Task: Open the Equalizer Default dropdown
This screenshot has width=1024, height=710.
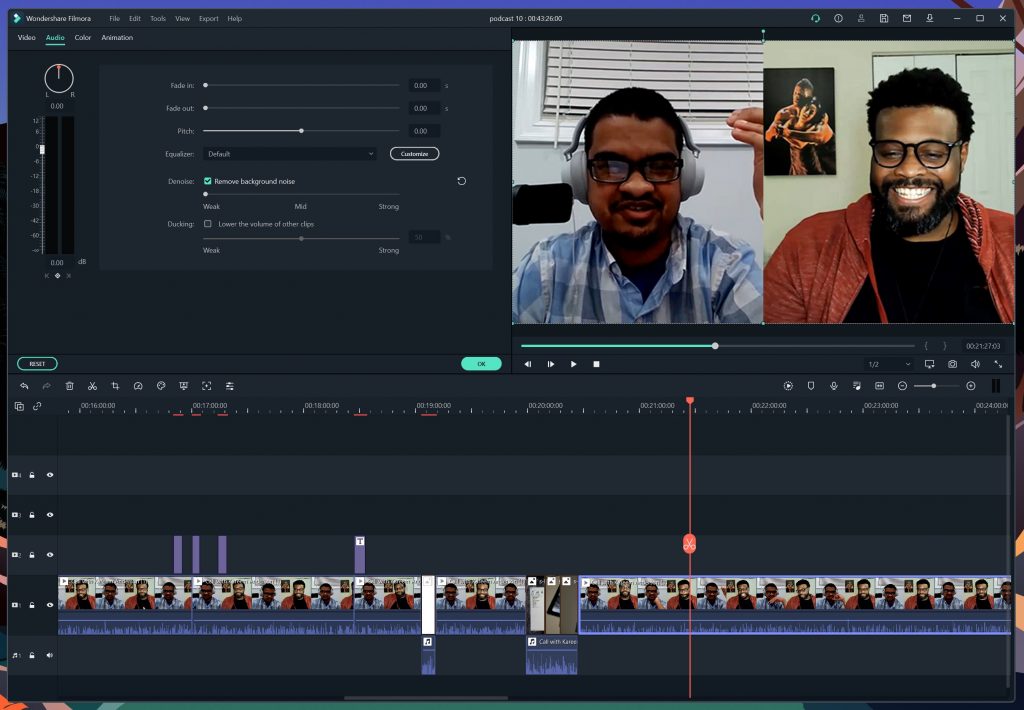Action: [x=290, y=154]
